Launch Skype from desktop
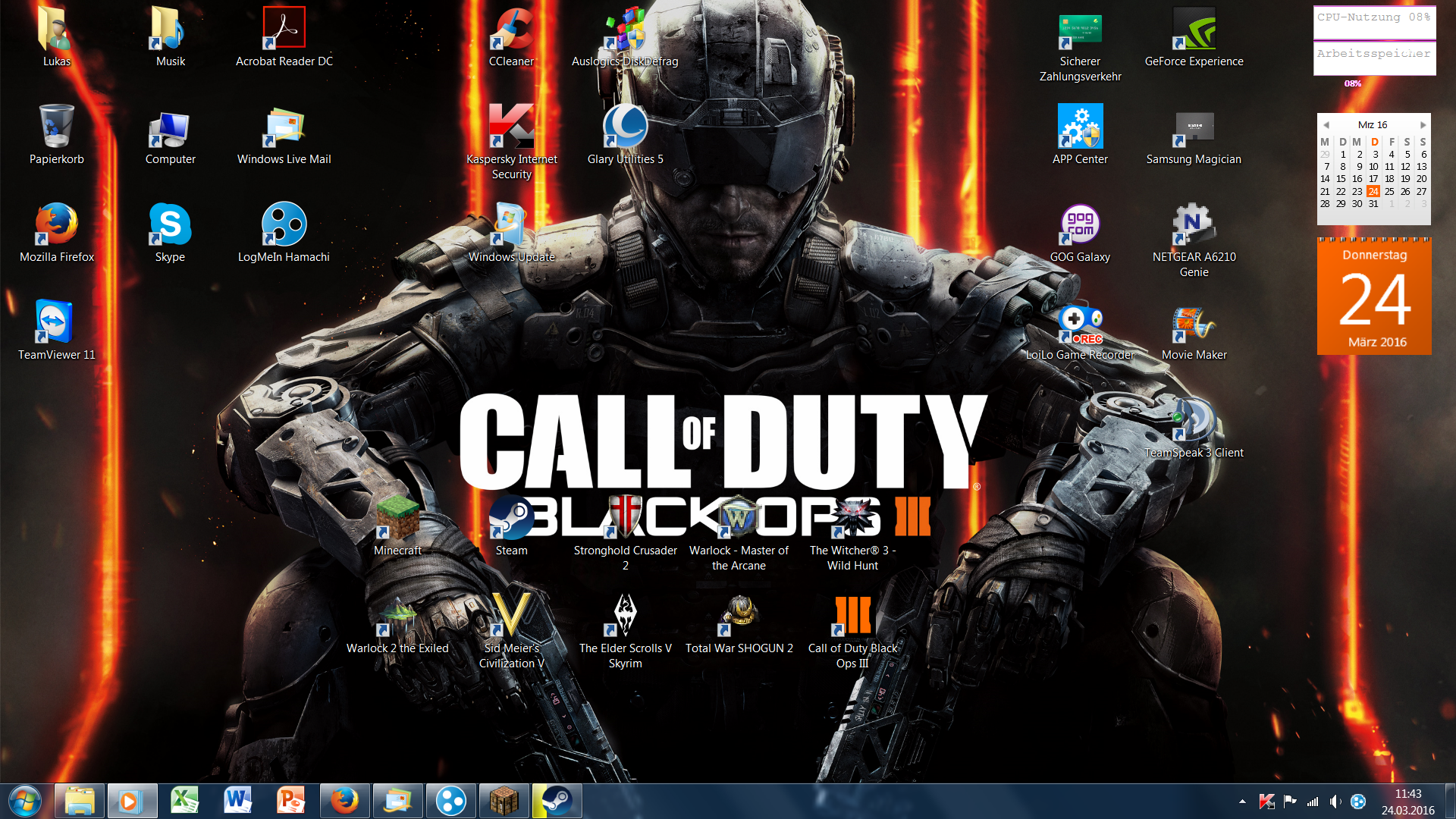Image resolution: width=1456 pixels, height=819 pixels. click(170, 232)
